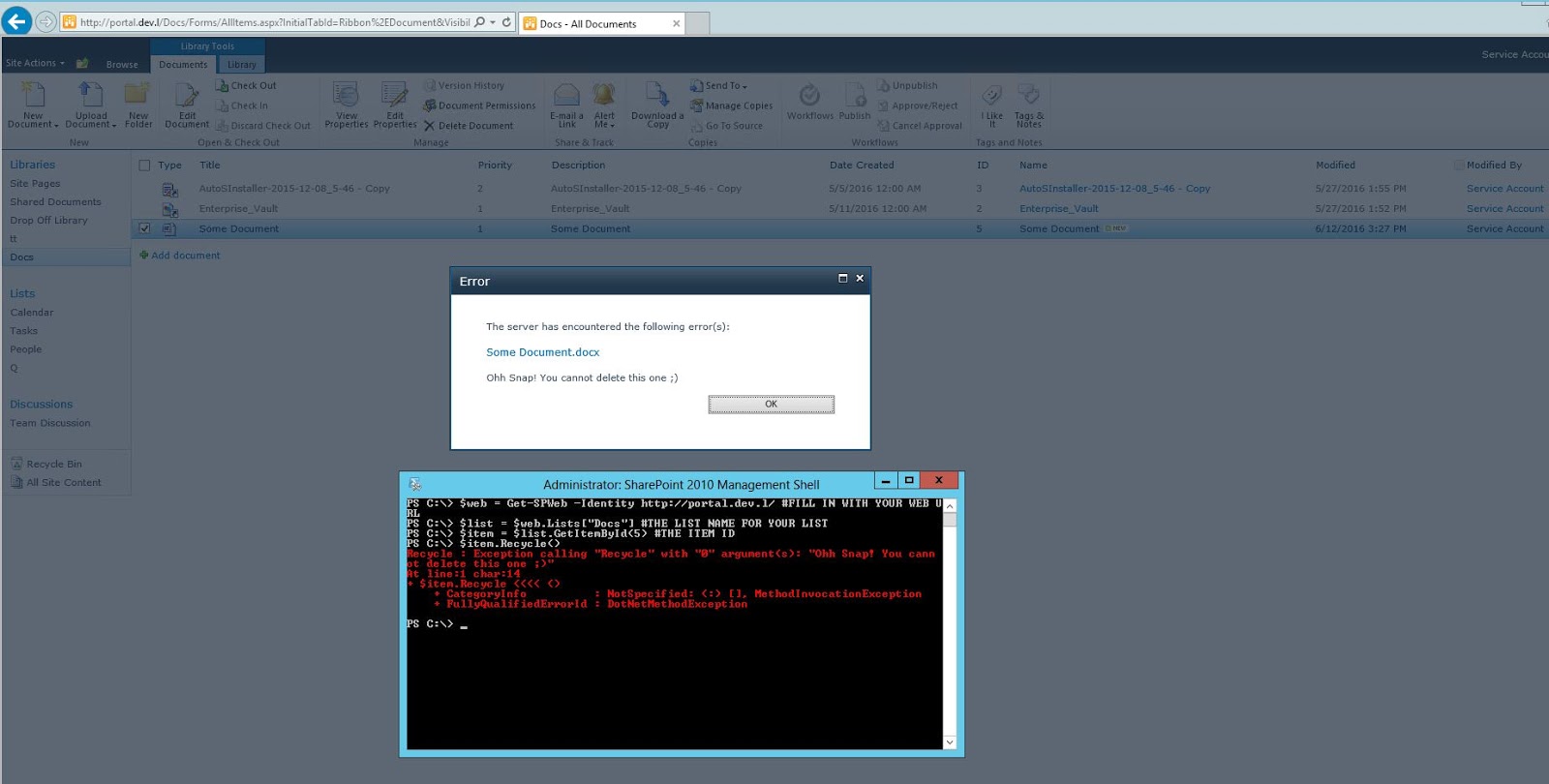
Task: Check Out the selected document
Action: 246,86
